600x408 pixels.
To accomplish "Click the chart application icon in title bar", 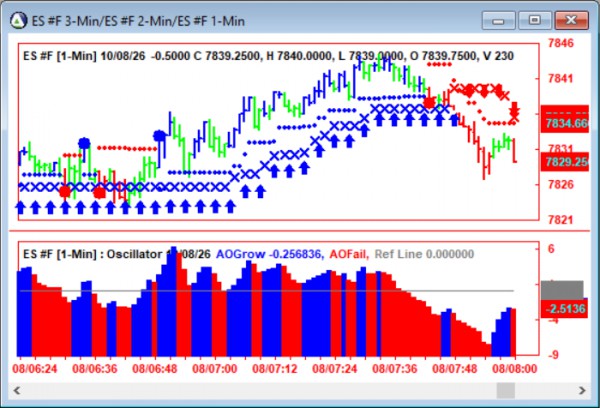I will pos(18,20).
